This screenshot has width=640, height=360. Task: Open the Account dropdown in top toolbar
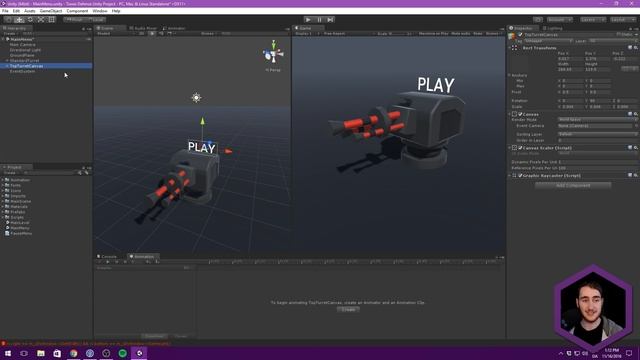coord(560,20)
